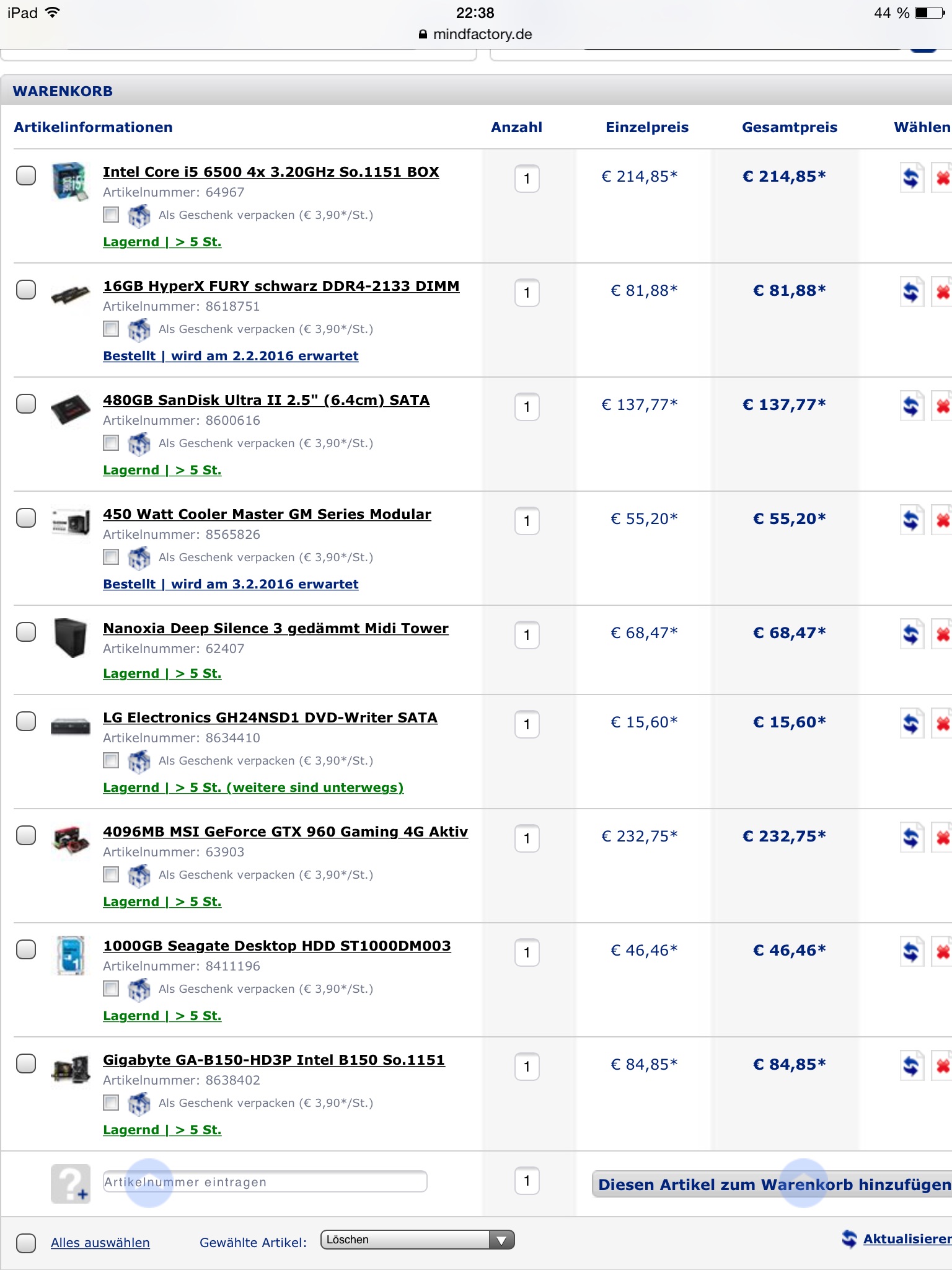The width and height of the screenshot is (952, 1270).
Task: Click the update icon for Intel Core i5 row
Action: click(x=911, y=179)
